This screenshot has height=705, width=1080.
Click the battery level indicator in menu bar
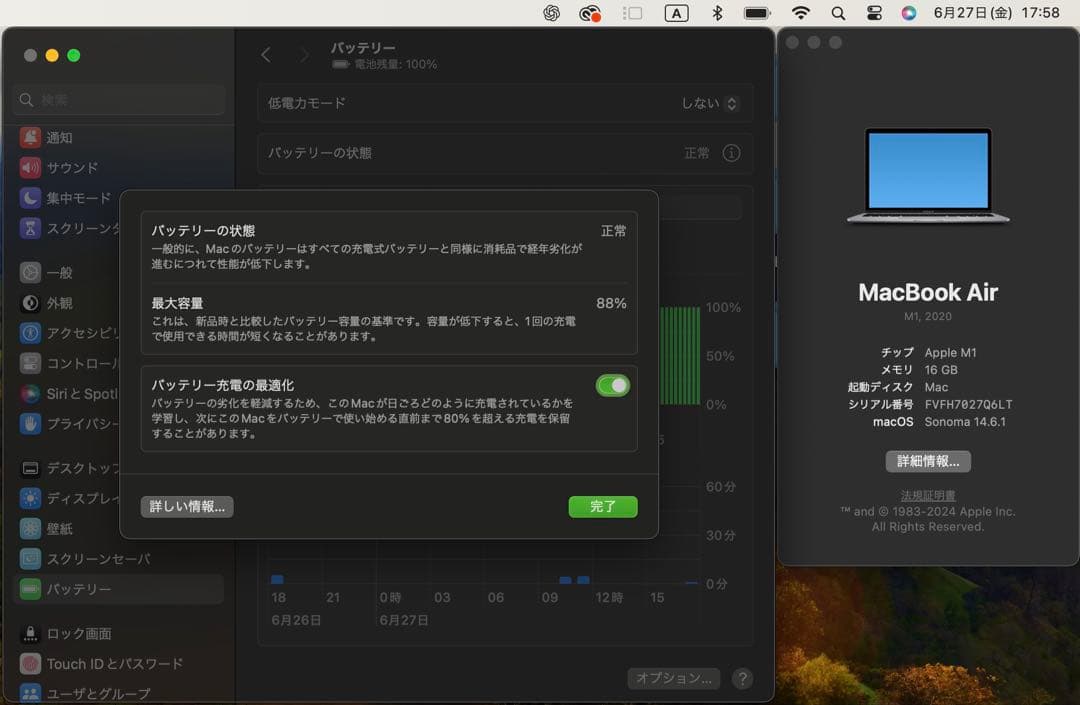coord(755,14)
